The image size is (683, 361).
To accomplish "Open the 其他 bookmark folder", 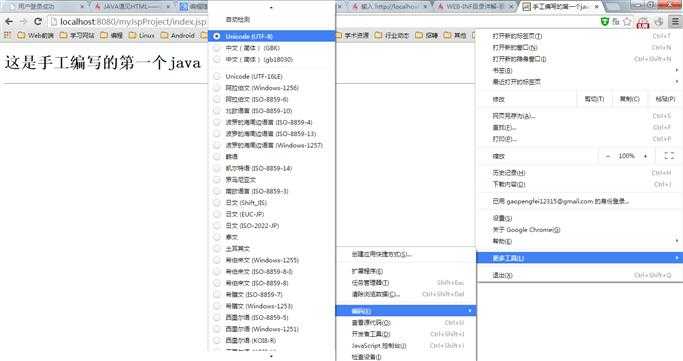I will [x=455, y=35].
